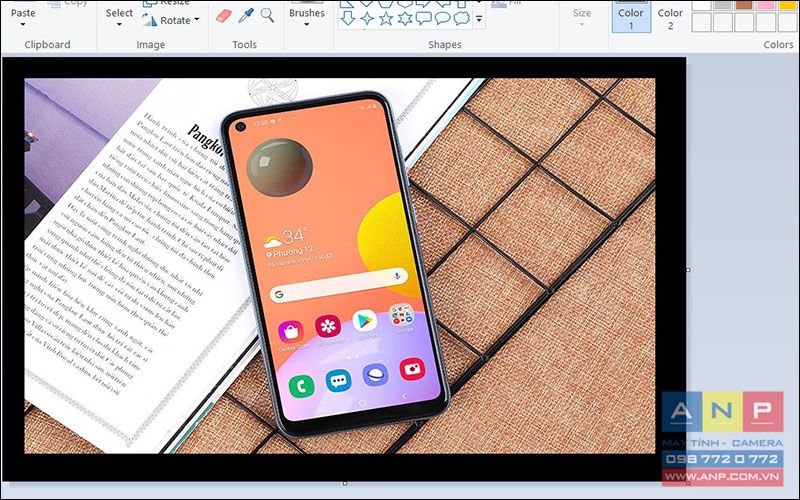This screenshot has width=800, height=500.
Task: Pick the brown color swatch
Action: point(744,5)
